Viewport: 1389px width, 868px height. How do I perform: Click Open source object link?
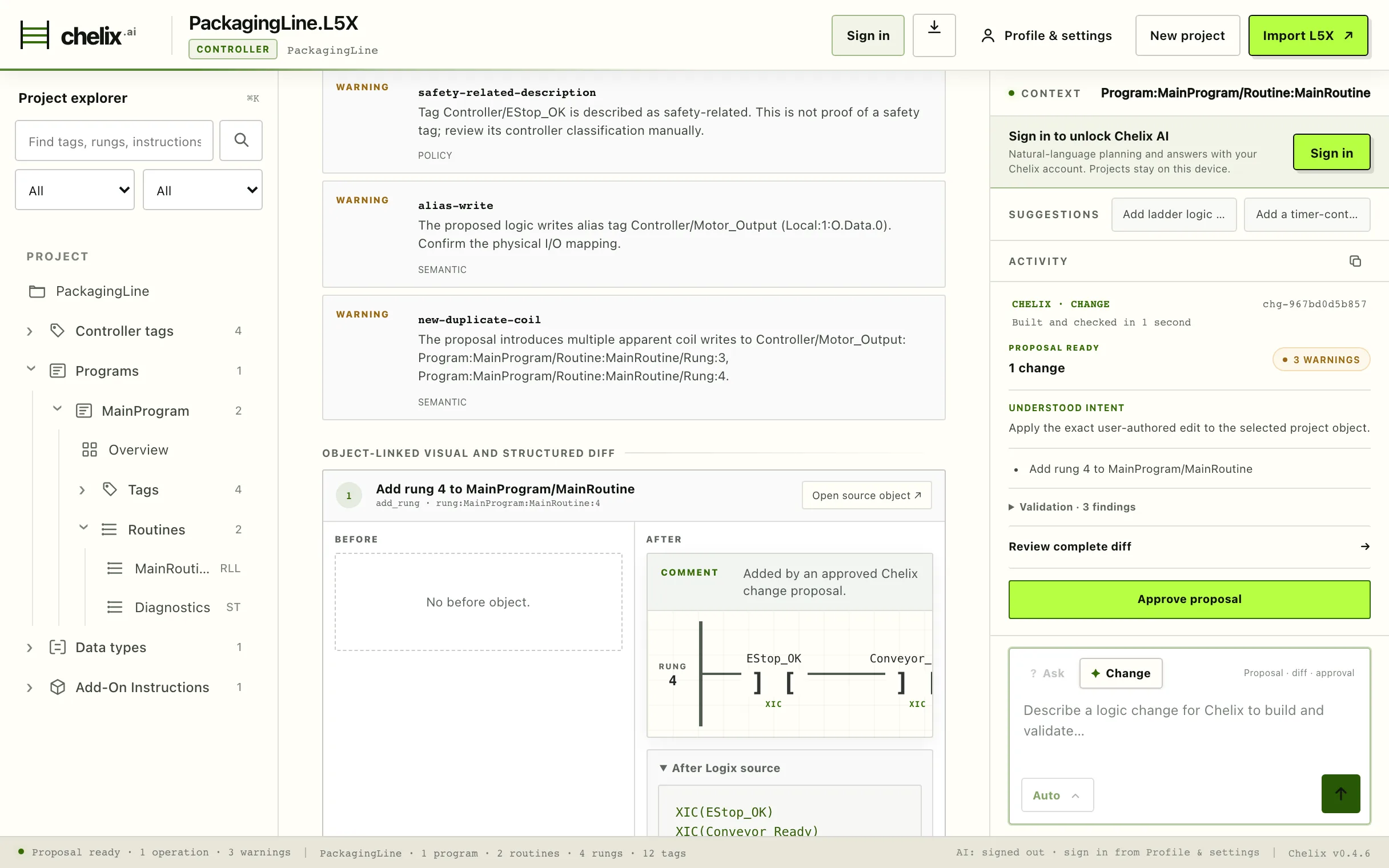point(866,496)
